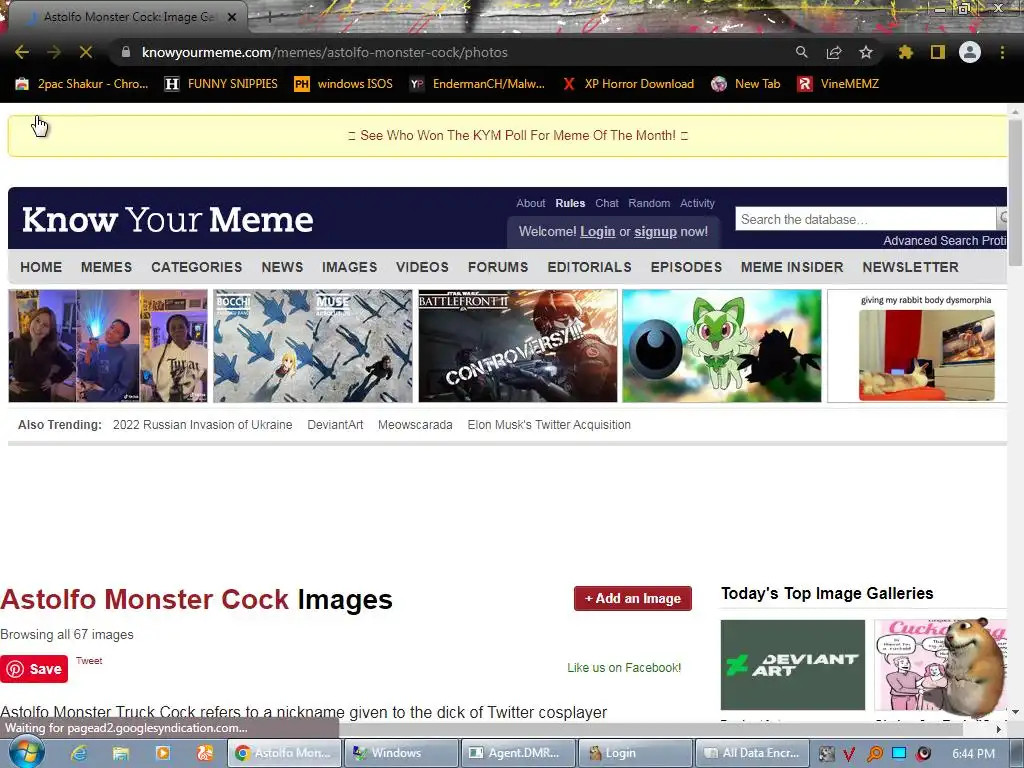Click the signup link
1024x768 pixels.
[655, 231]
